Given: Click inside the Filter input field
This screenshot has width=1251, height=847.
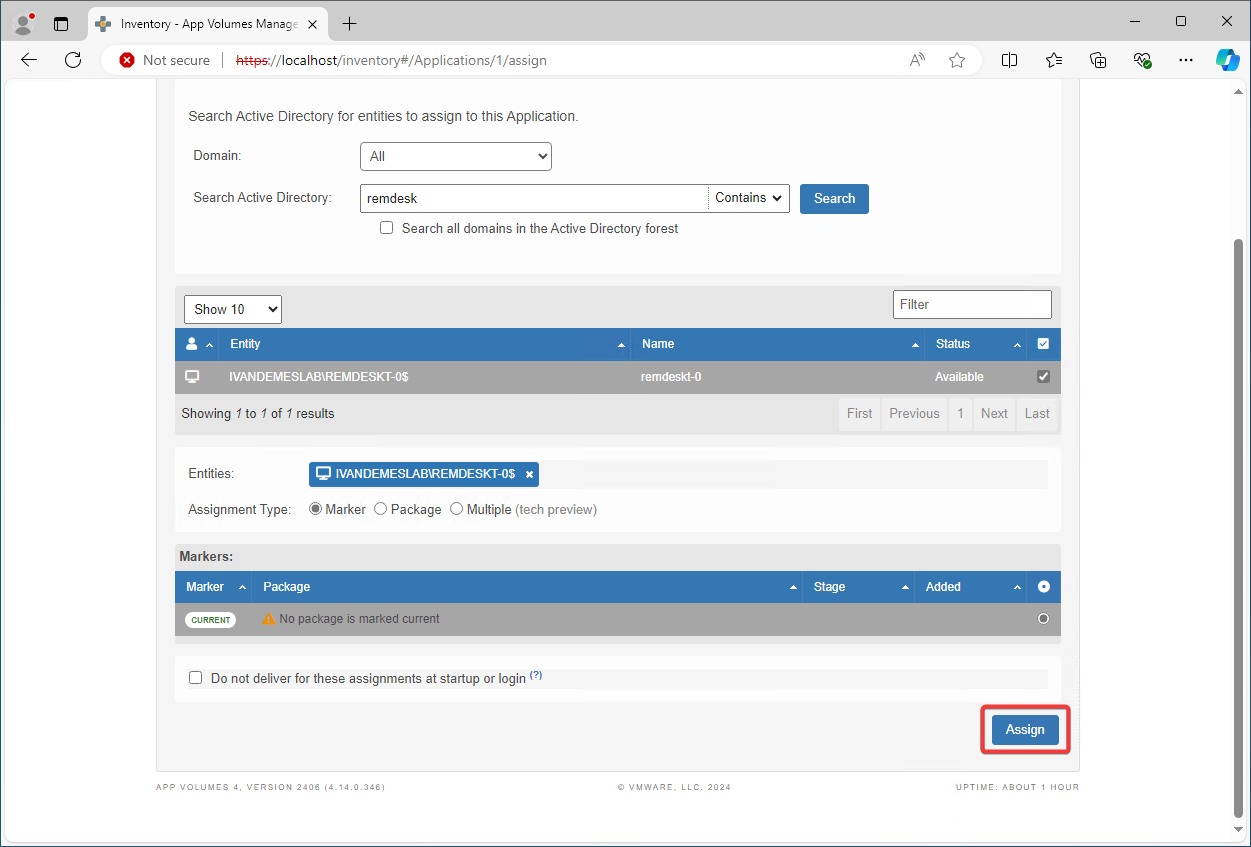Looking at the screenshot, I should click(x=971, y=304).
